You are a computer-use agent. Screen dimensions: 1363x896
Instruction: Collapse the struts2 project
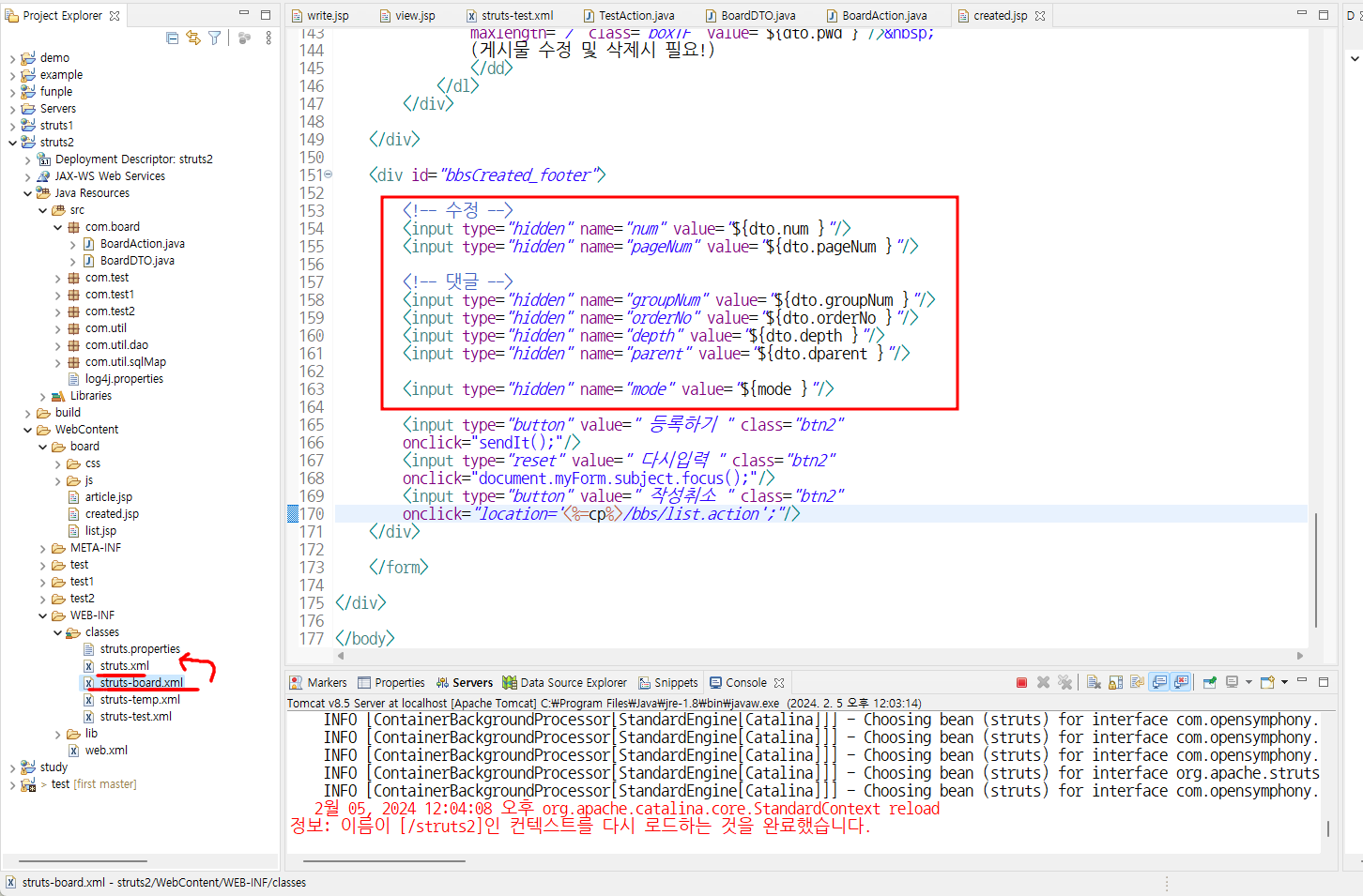(x=12, y=143)
